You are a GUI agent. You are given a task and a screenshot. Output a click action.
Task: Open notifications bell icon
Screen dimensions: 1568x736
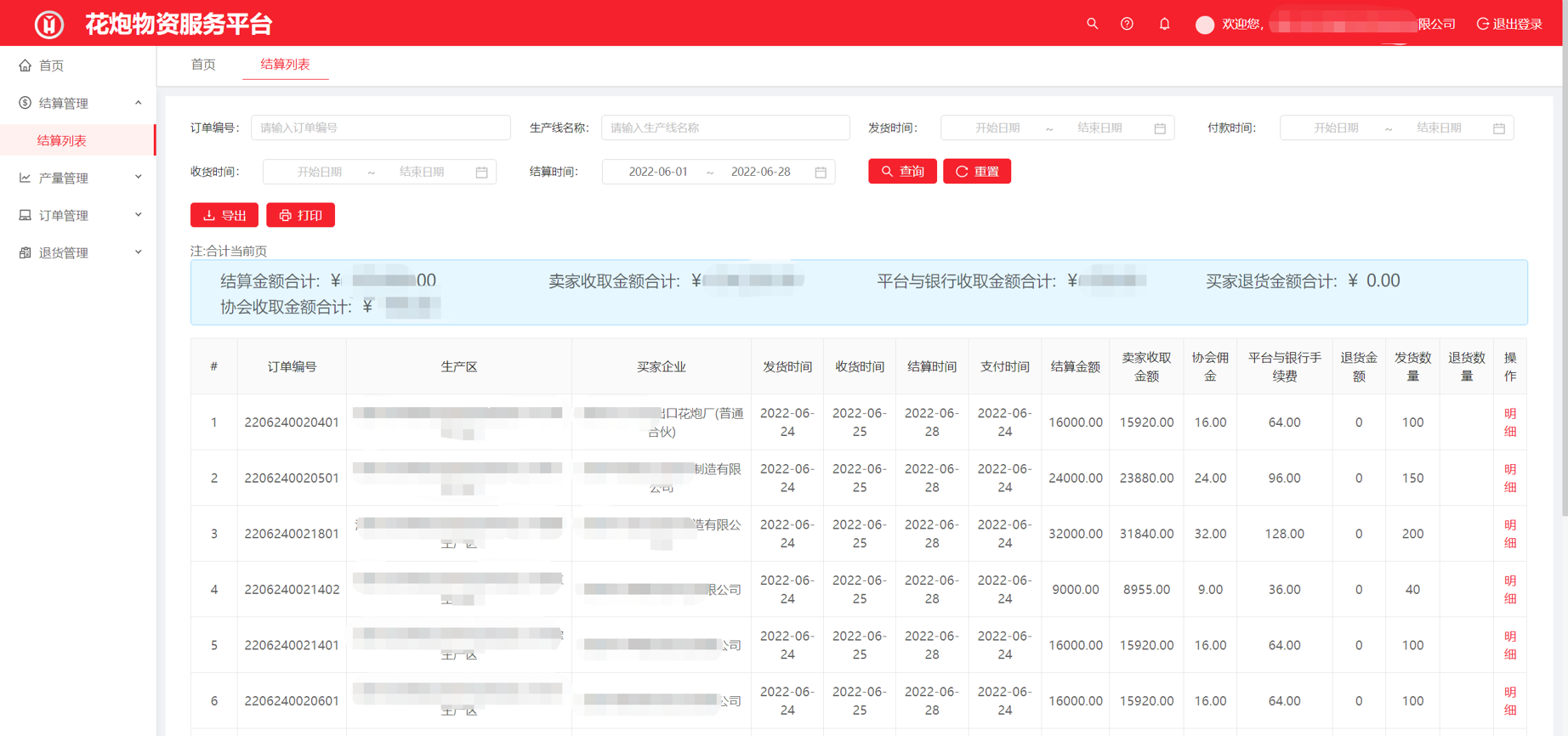click(x=1164, y=24)
